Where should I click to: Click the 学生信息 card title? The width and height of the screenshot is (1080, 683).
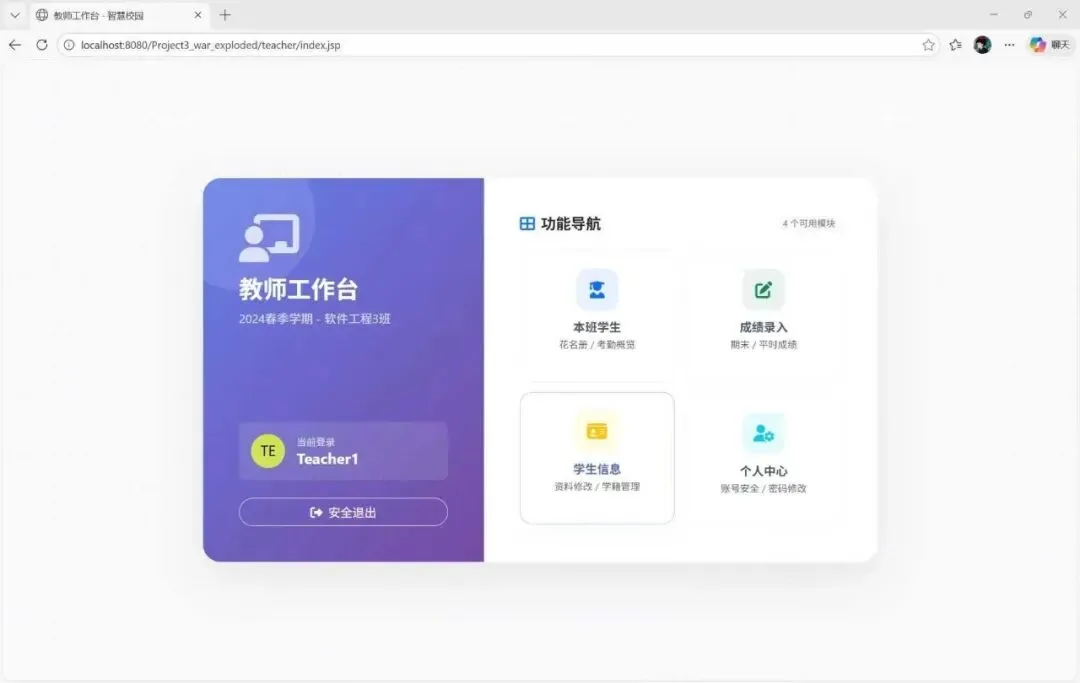click(596, 470)
